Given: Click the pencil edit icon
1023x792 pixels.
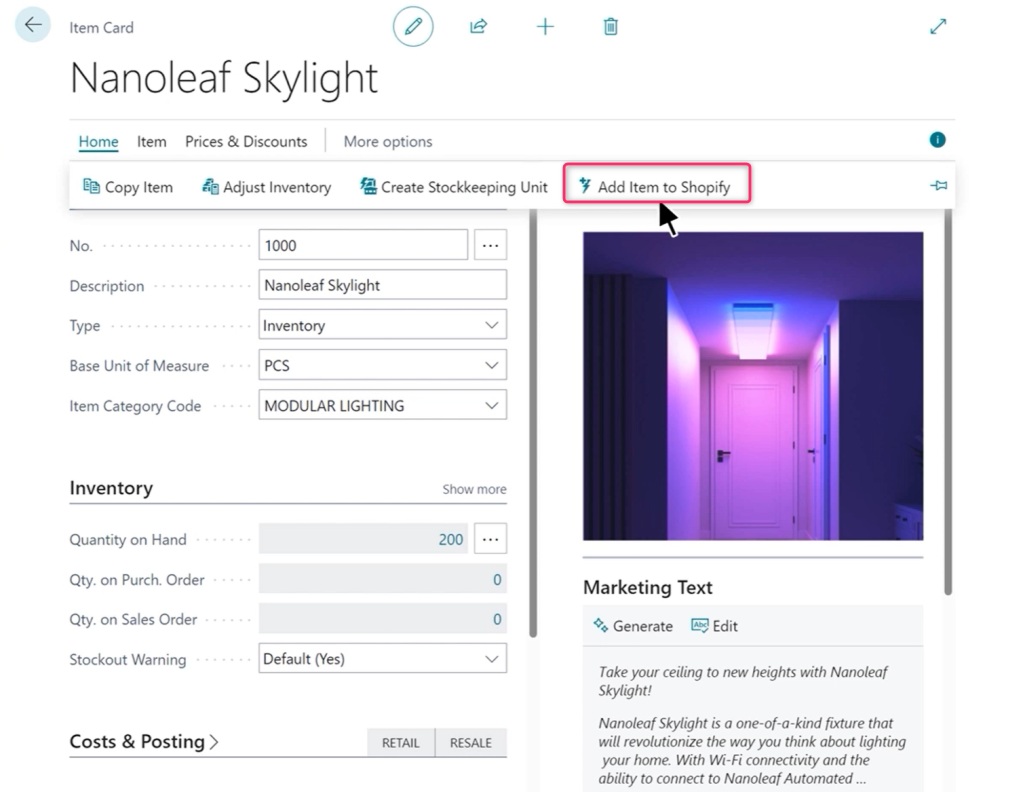Looking at the screenshot, I should pos(413,27).
